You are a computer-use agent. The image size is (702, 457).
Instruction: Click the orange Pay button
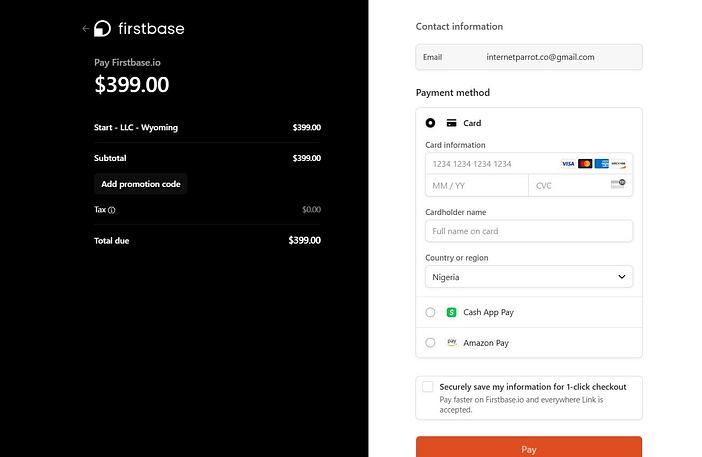point(529,448)
